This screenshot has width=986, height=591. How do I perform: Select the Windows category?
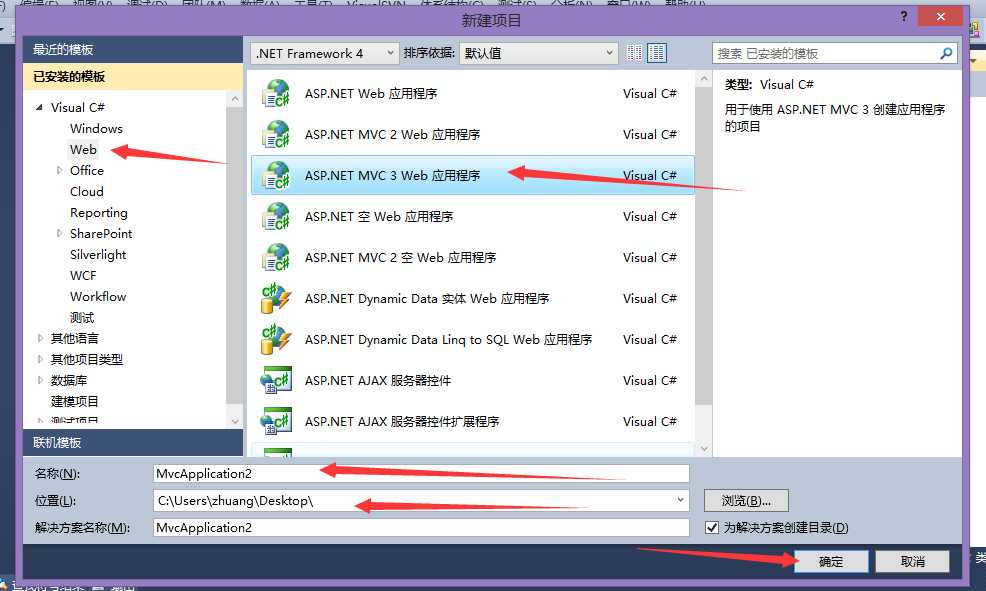(96, 128)
